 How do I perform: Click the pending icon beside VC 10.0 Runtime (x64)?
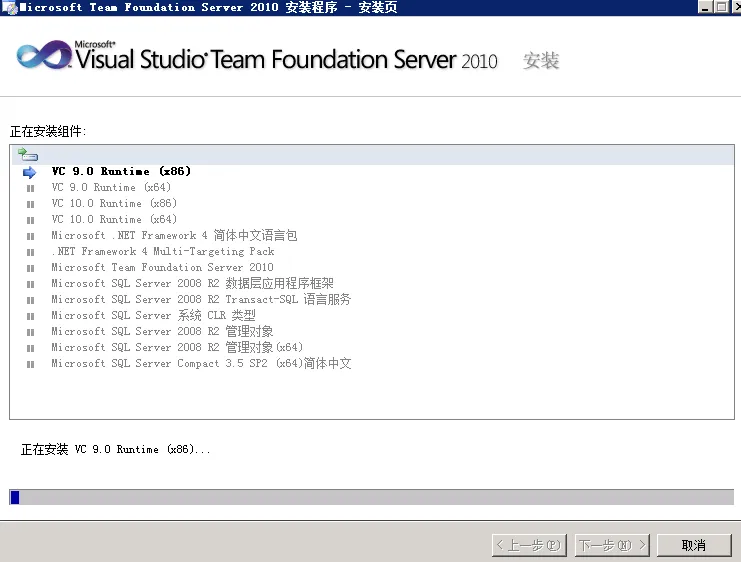click(31, 221)
